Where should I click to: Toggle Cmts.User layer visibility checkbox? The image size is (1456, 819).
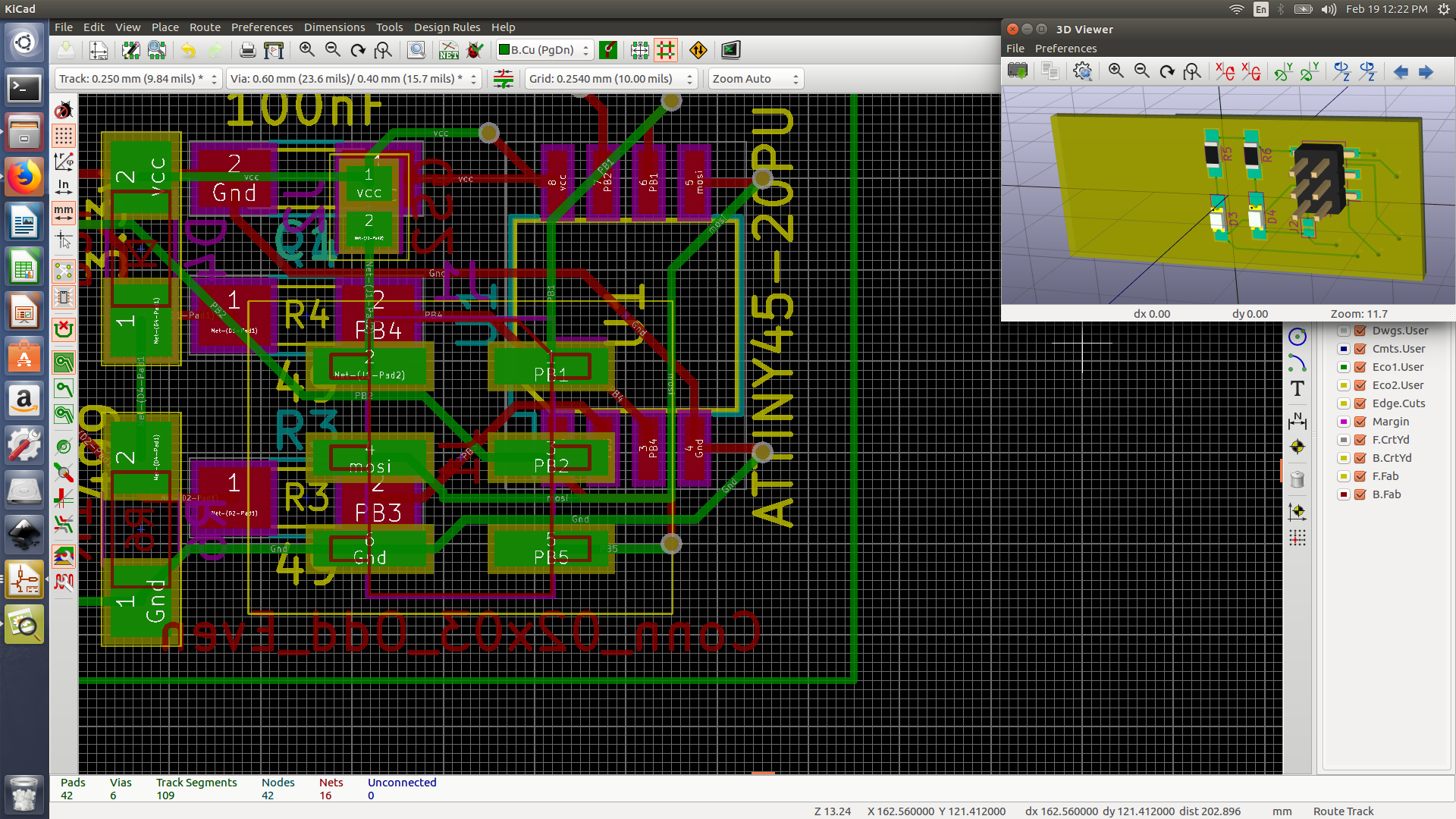click(1360, 349)
